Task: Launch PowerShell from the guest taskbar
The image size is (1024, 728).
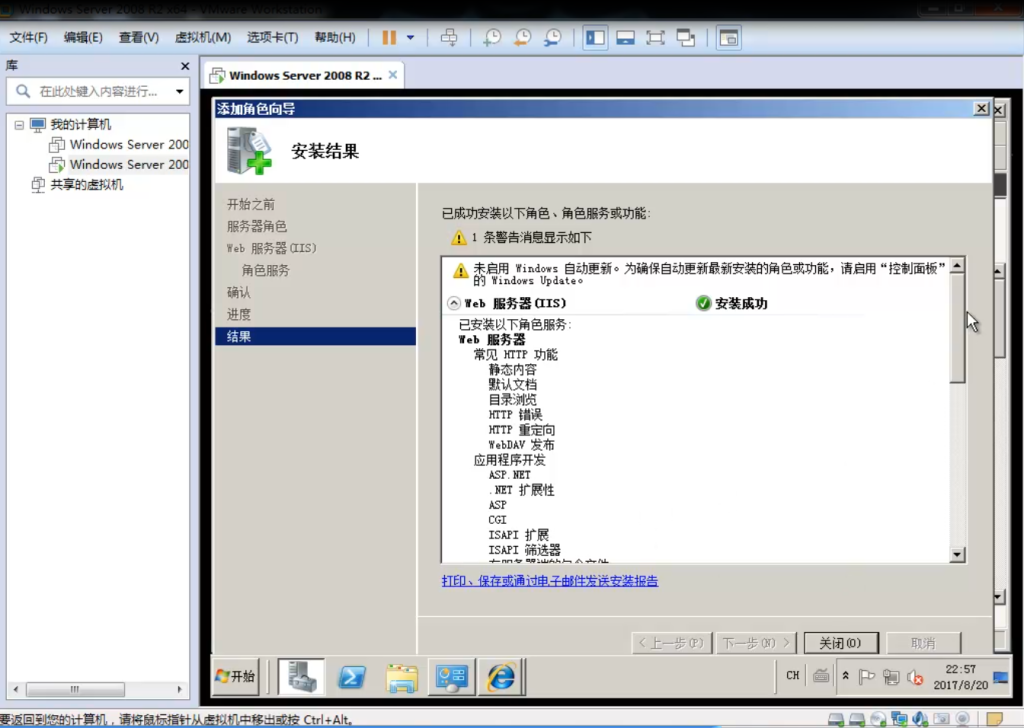Action: point(351,677)
